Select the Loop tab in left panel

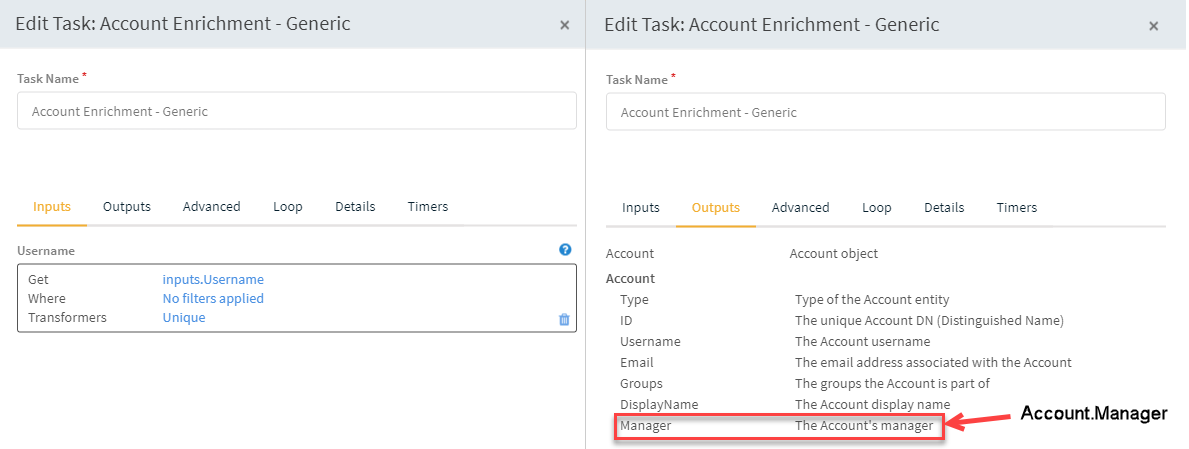pyautogui.click(x=288, y=207)
